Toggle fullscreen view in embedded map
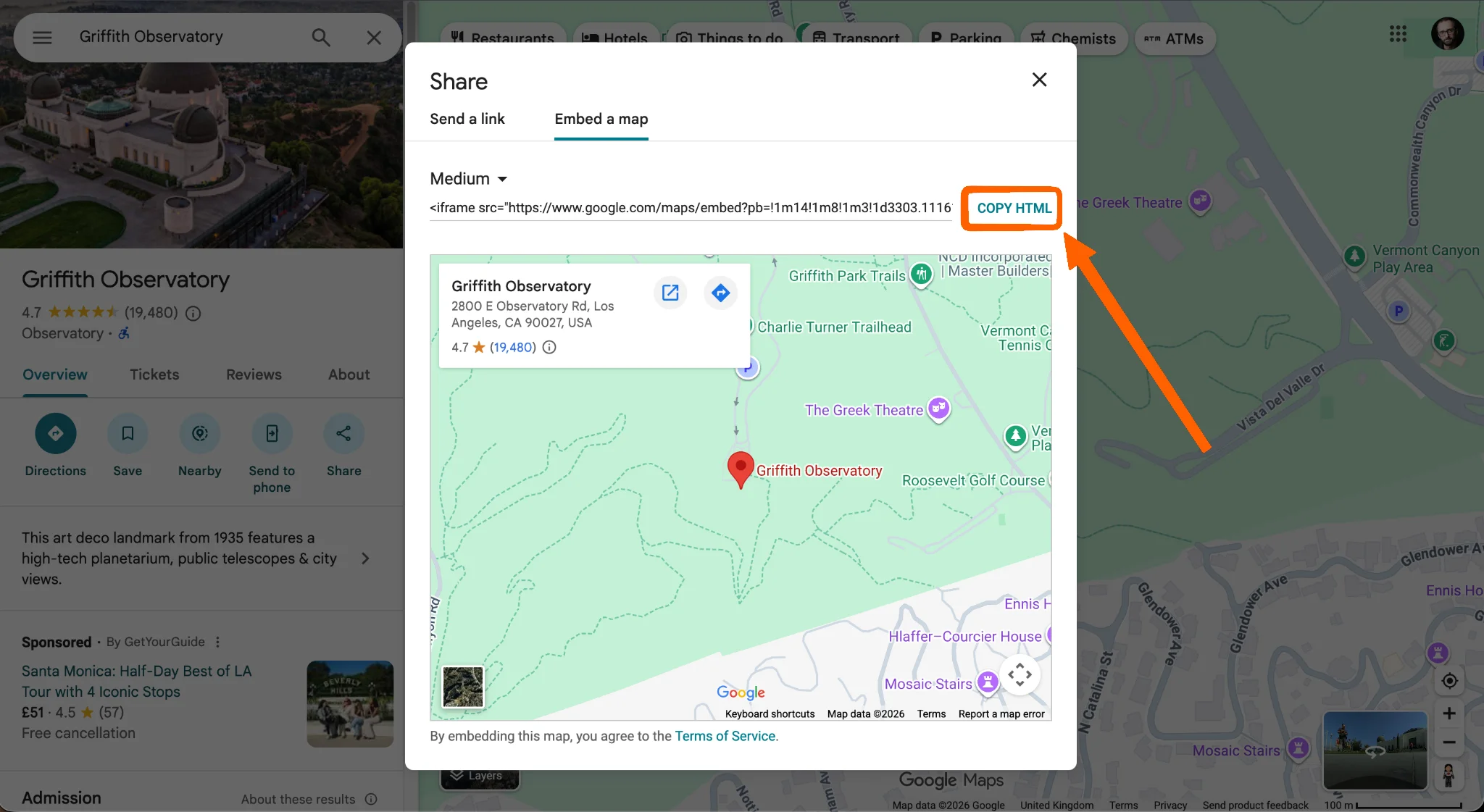This screenshot has width=1484, height=812. click(x=1020, y=674)
